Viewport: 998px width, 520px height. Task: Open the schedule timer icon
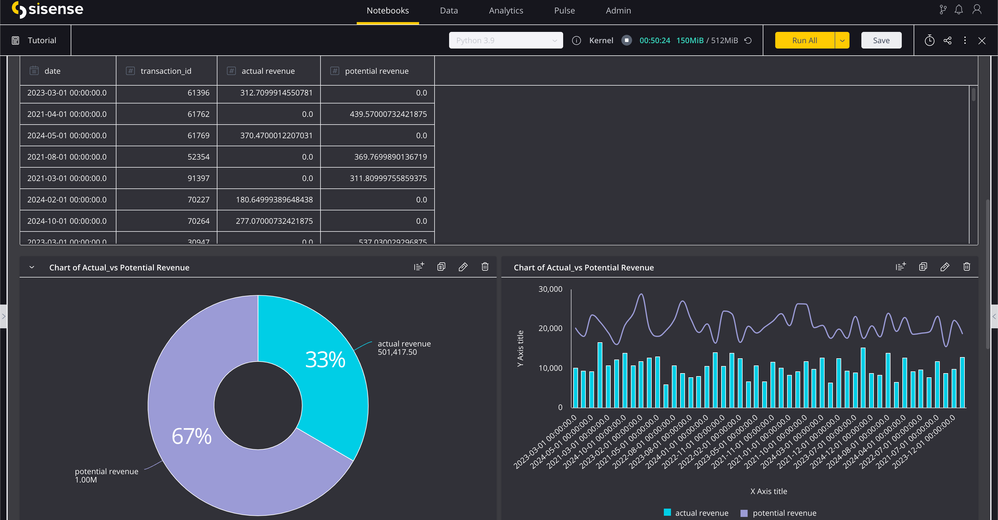pyautogui.click(x=929, y=41)
